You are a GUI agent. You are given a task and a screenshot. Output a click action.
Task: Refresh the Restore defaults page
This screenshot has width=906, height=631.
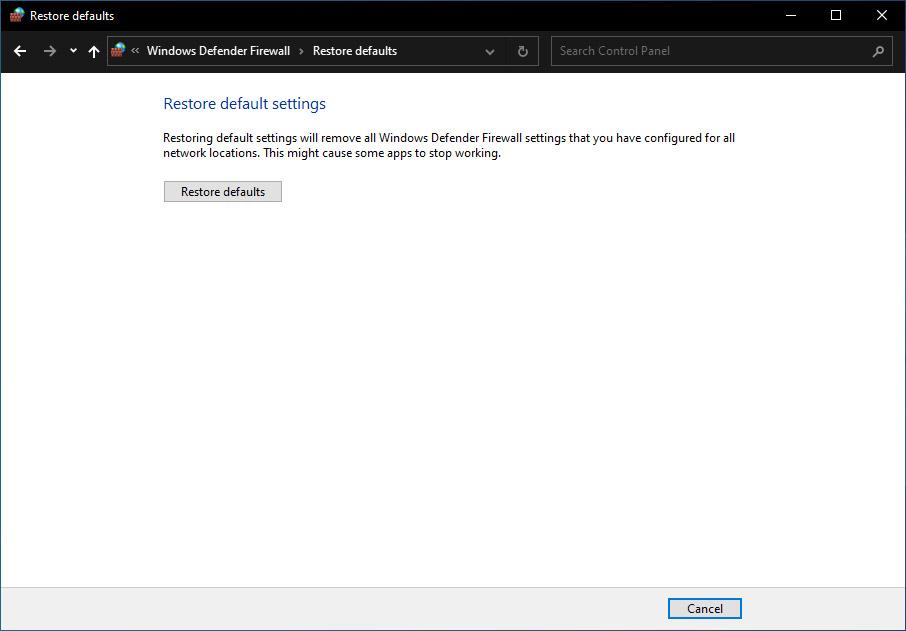coord(522,51)
